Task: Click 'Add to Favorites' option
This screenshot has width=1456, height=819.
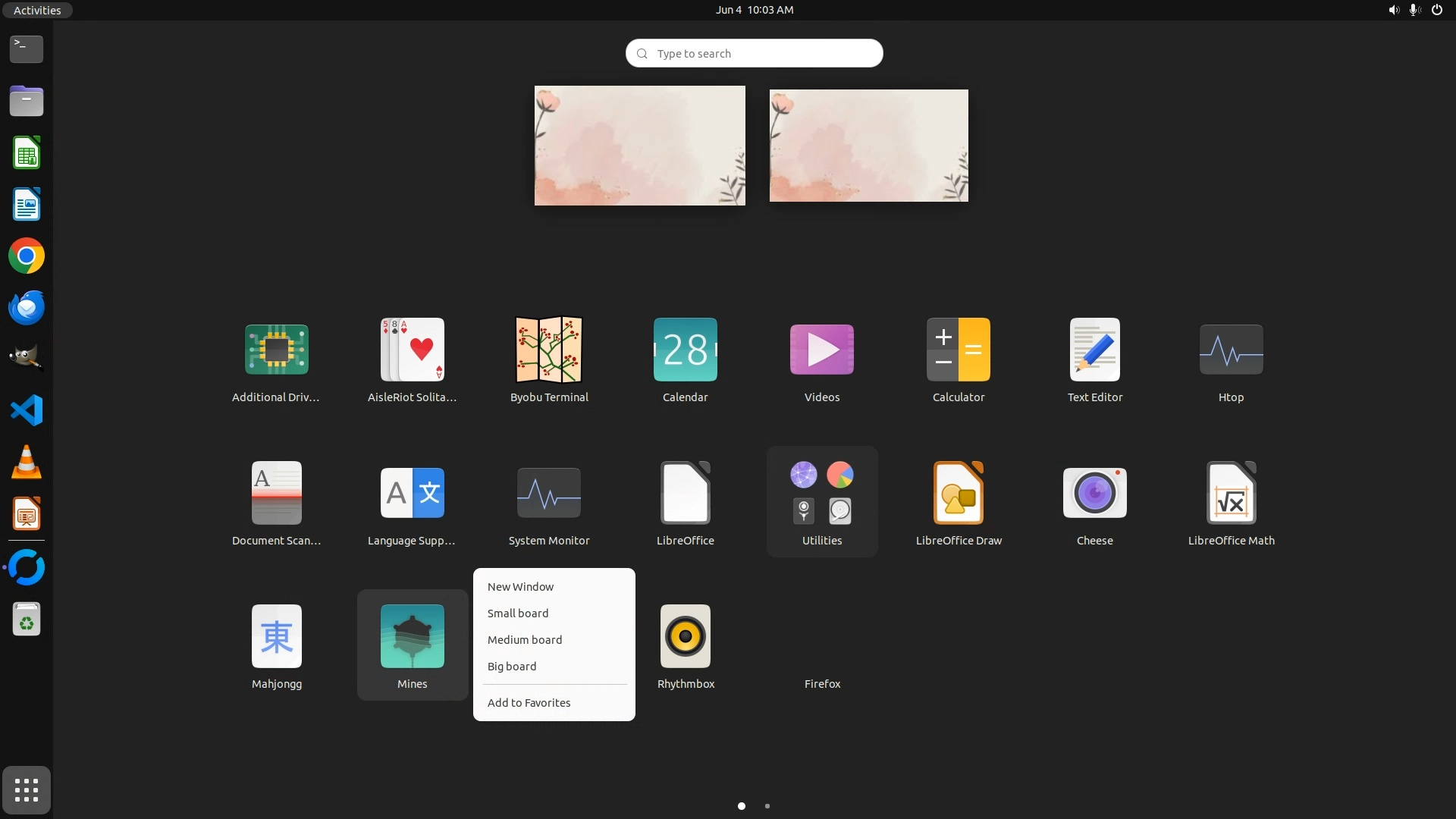Action: point(529,703)
